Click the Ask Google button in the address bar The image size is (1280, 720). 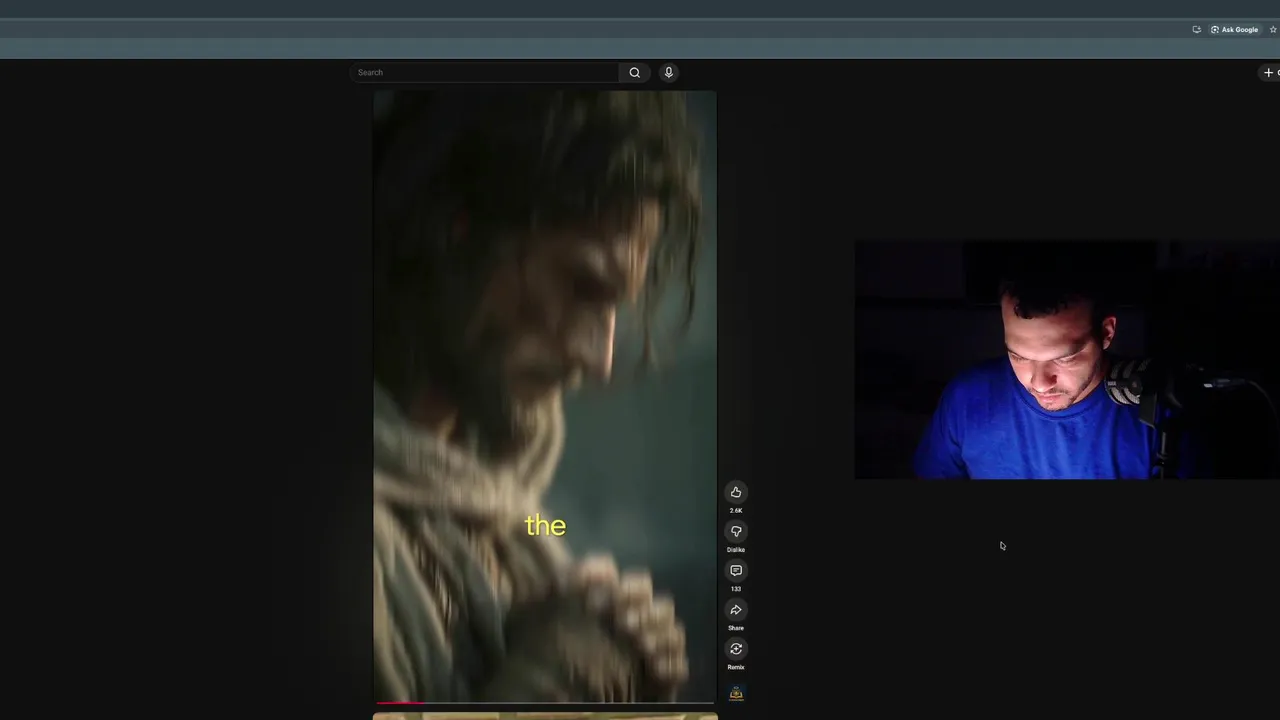click(1234, 29)
